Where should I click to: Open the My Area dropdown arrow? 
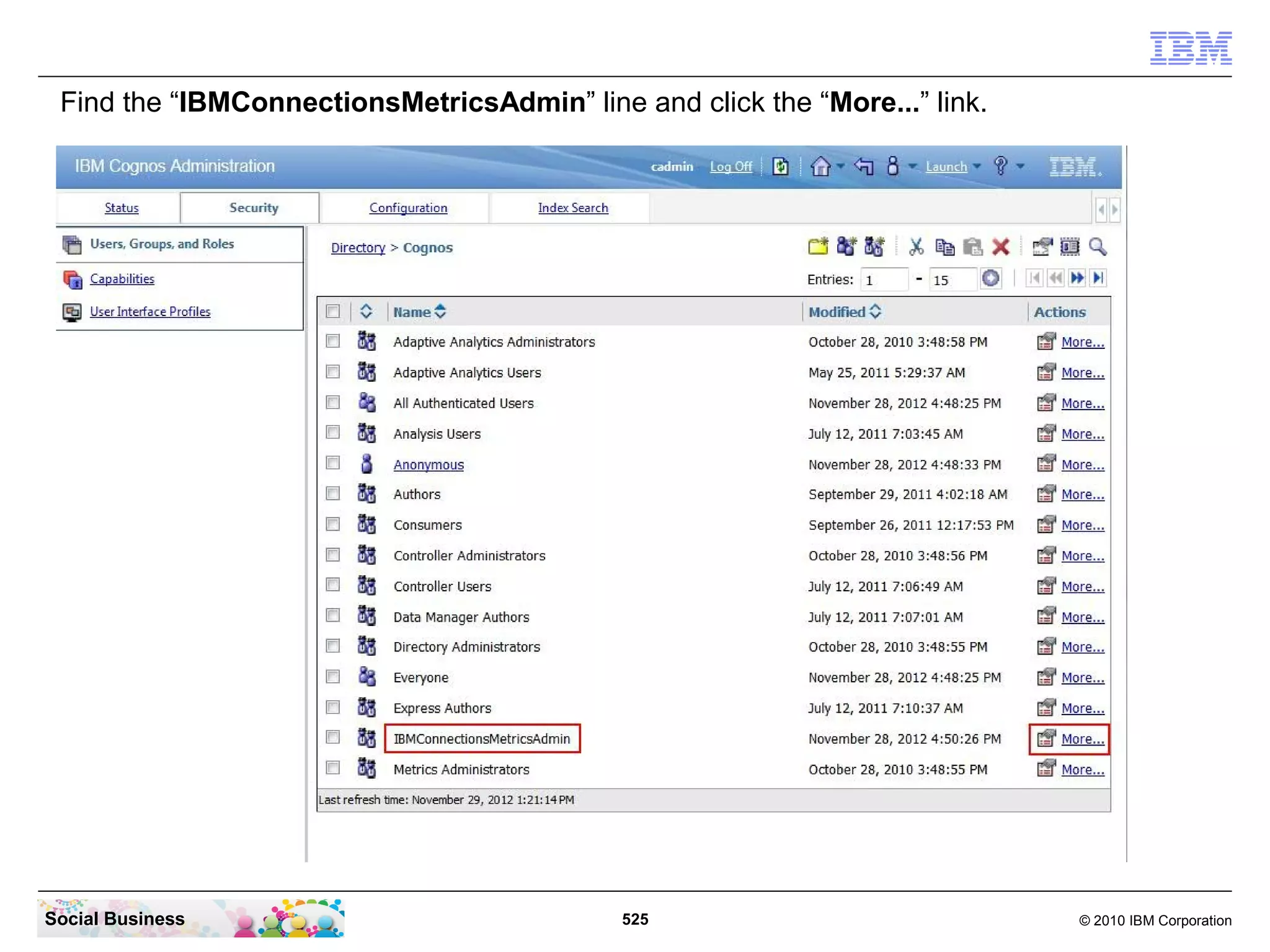tap(912, 166)
